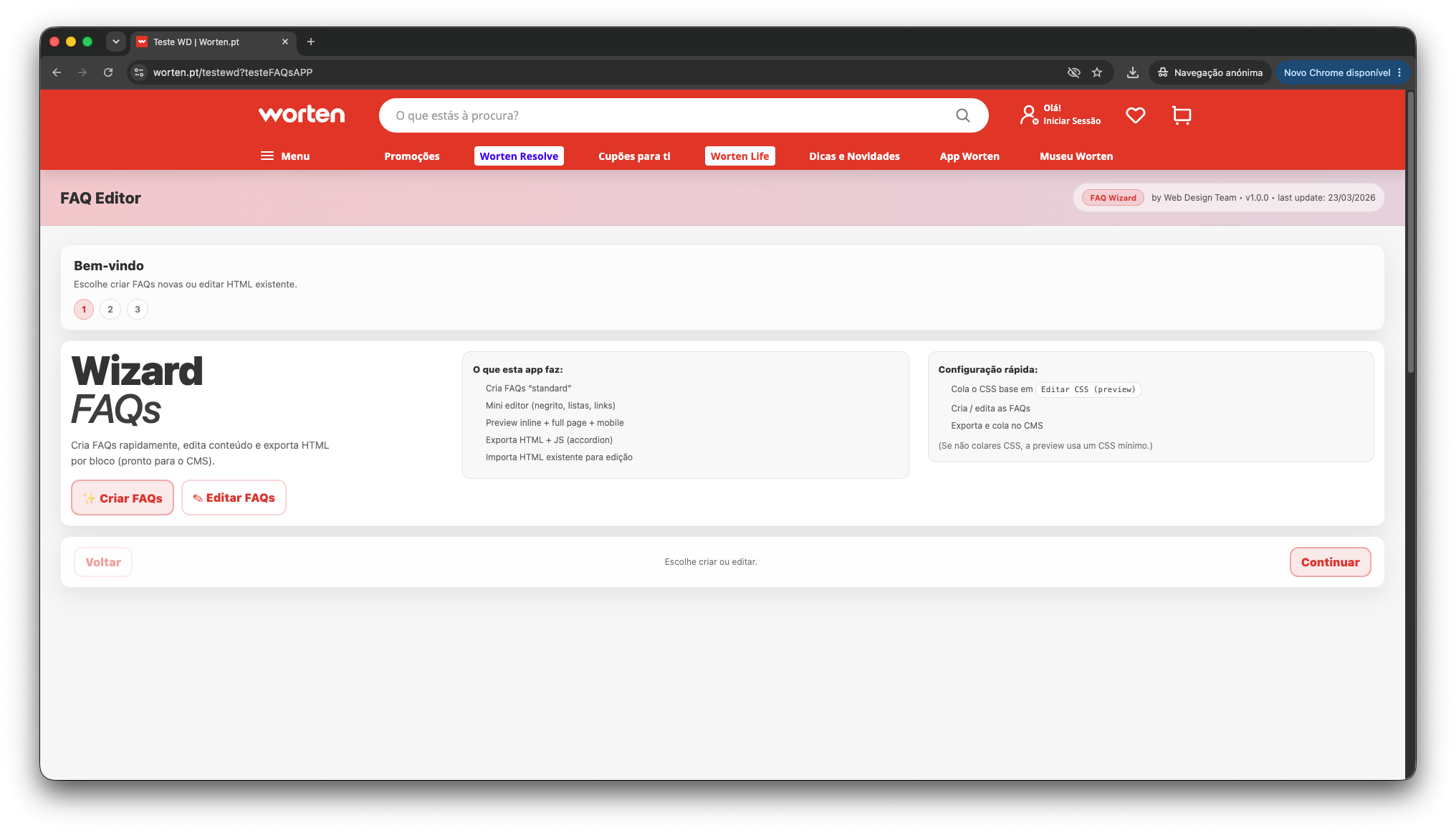This screenshot has width=1456, height=833.
Task: Open the tab search dropdown arrow
Action: (115, 42)
